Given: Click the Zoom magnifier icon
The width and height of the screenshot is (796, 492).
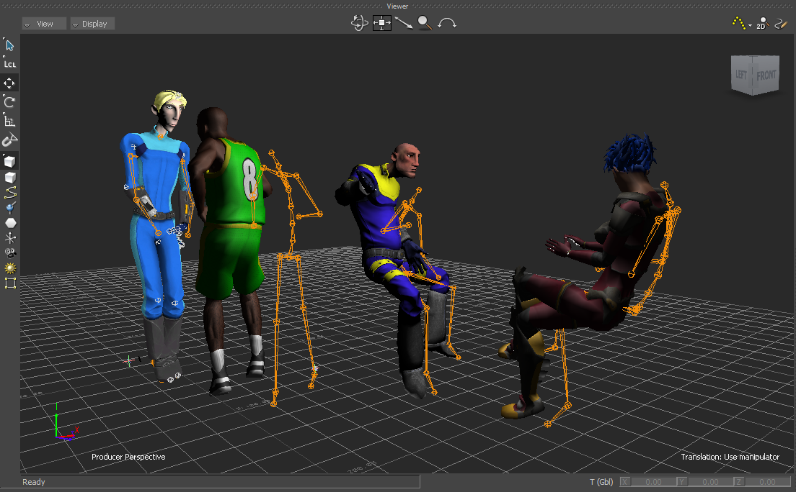Looking at the screenshot, I should pos(425,22).
